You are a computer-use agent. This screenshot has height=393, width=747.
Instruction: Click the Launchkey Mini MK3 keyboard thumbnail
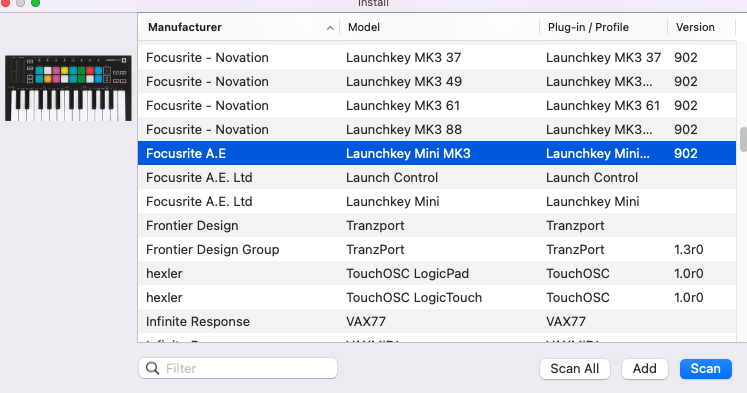[68, 88]
